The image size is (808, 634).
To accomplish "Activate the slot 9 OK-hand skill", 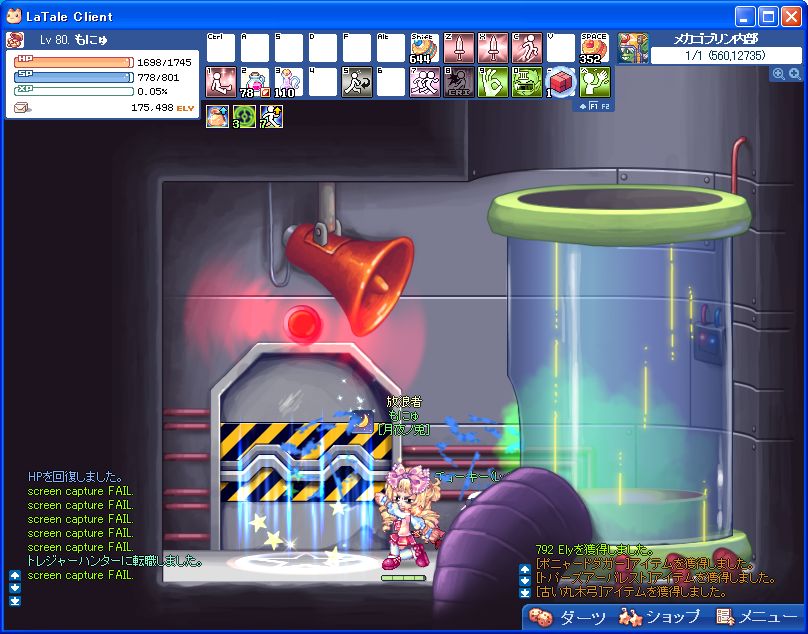I will click(x=493, y=82).
